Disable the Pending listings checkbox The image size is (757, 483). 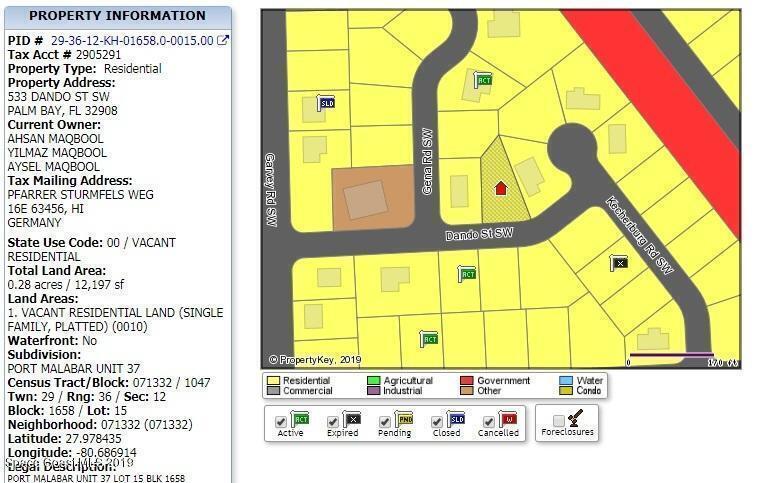[385, 422]
